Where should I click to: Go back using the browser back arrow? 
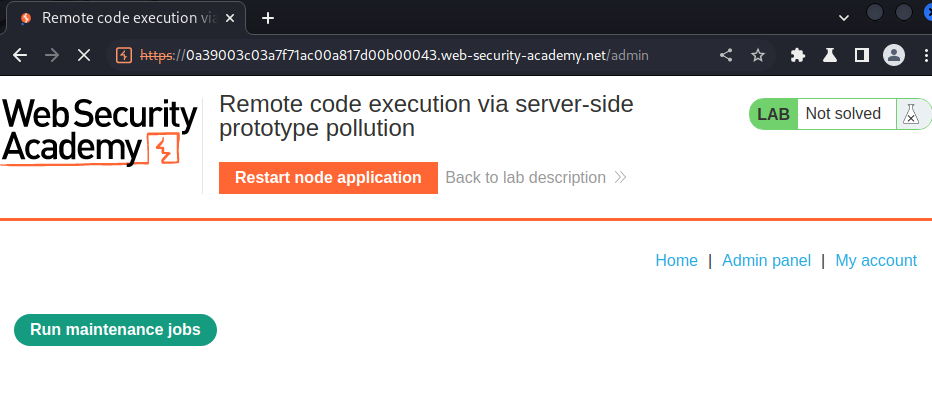(20, 55)
